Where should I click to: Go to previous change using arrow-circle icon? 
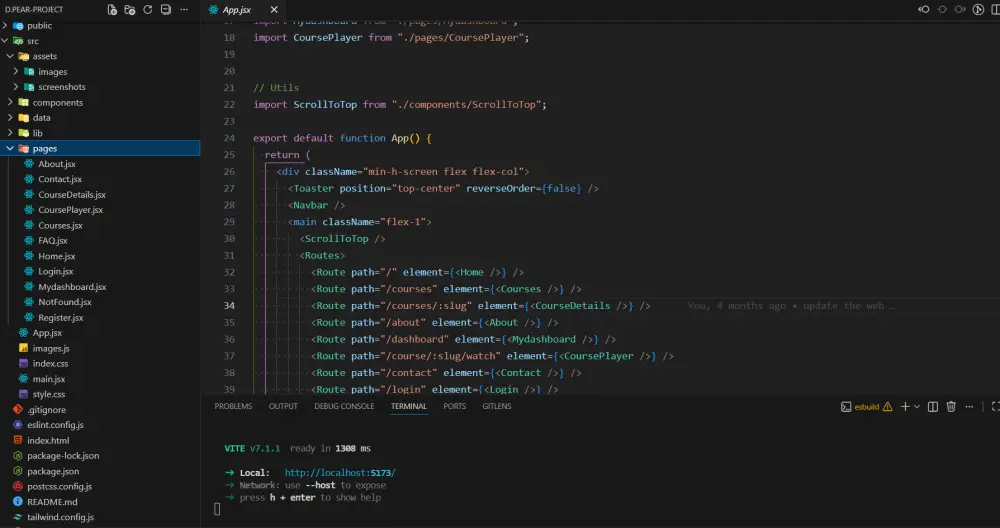click(x=923, y=10)
